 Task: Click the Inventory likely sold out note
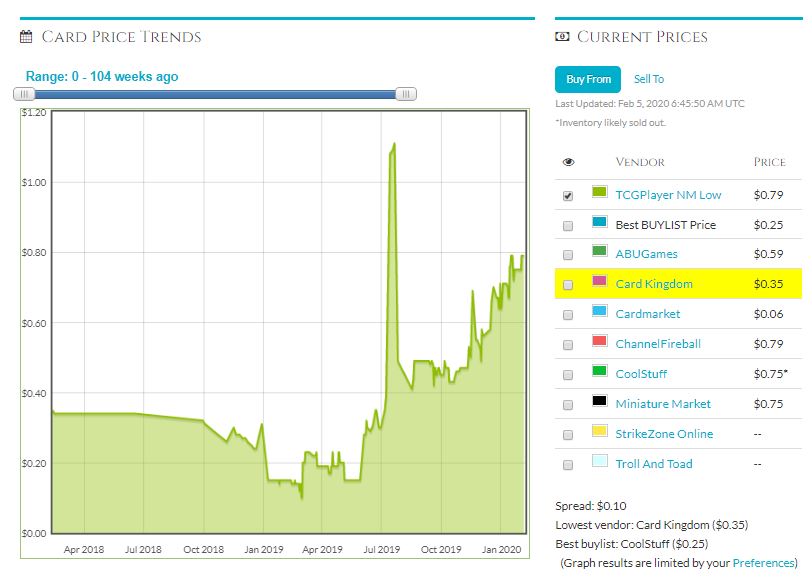(610, 123)
